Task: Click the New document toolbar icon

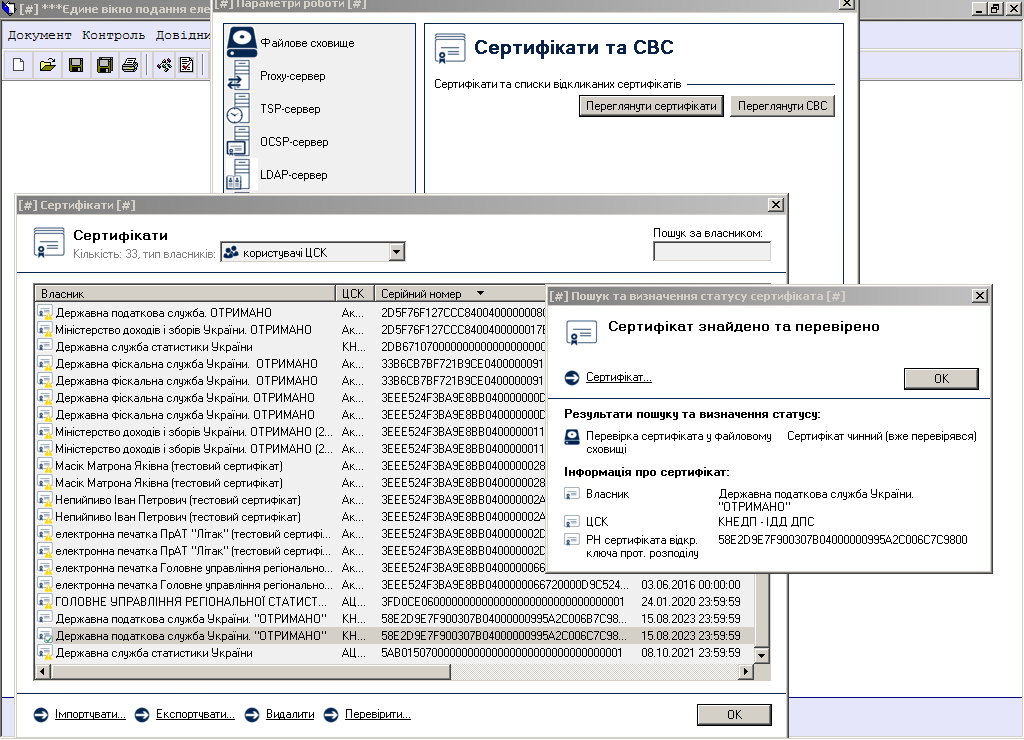Action: point(18,66)
